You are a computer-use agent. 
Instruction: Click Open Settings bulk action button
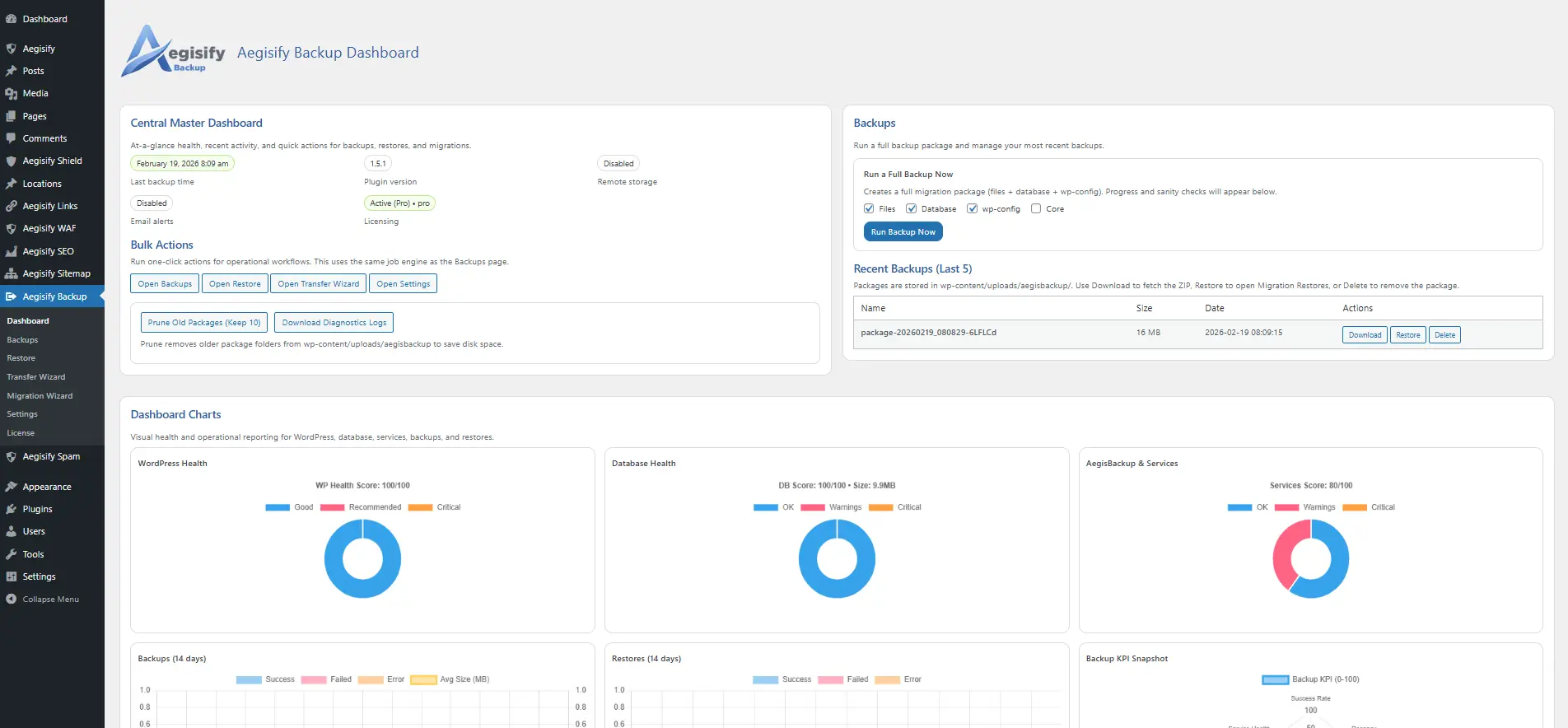point(403,283)
